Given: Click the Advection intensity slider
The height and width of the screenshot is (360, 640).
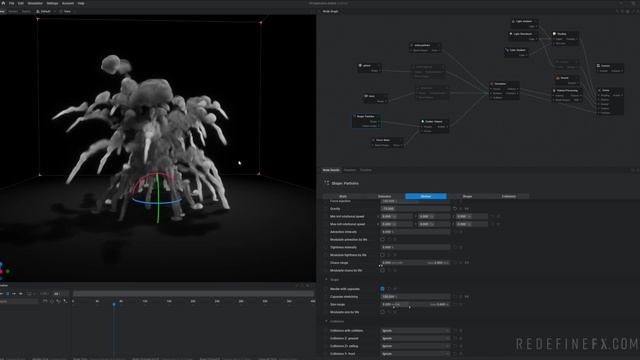Looking at the screenshot, I should click(x=415, y=232).
